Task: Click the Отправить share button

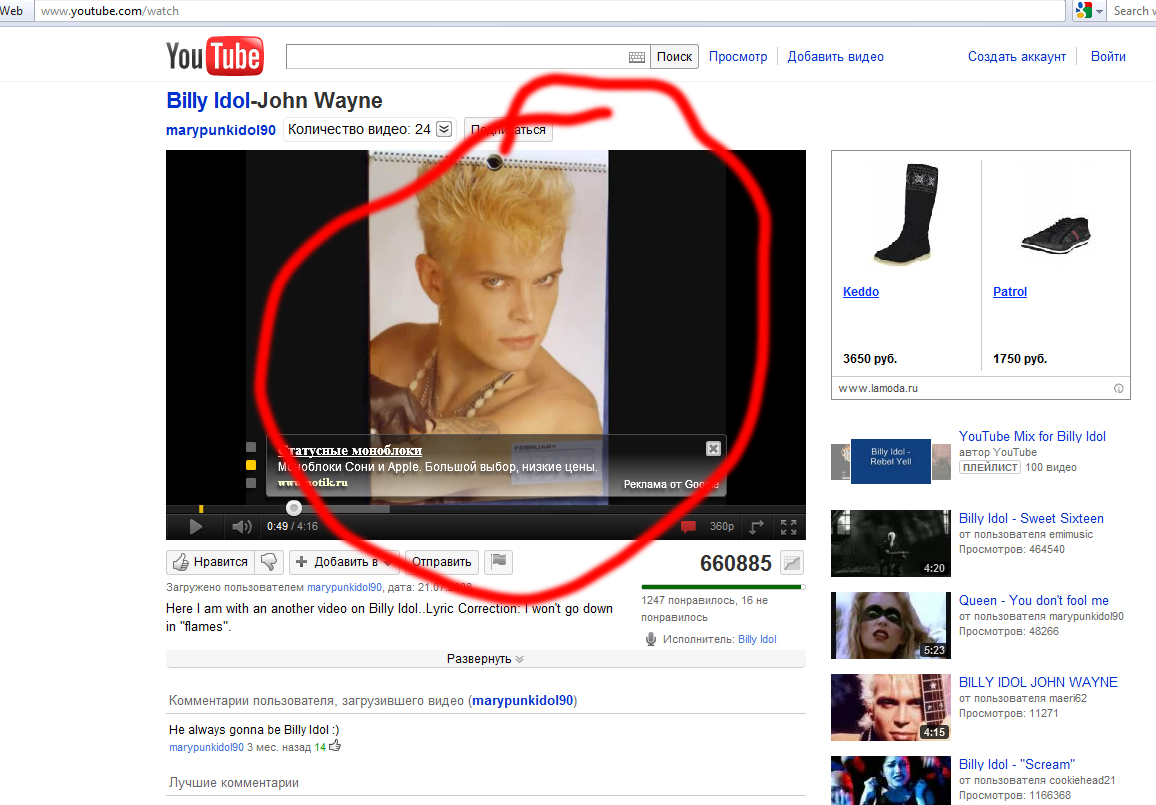Action: 442,562
